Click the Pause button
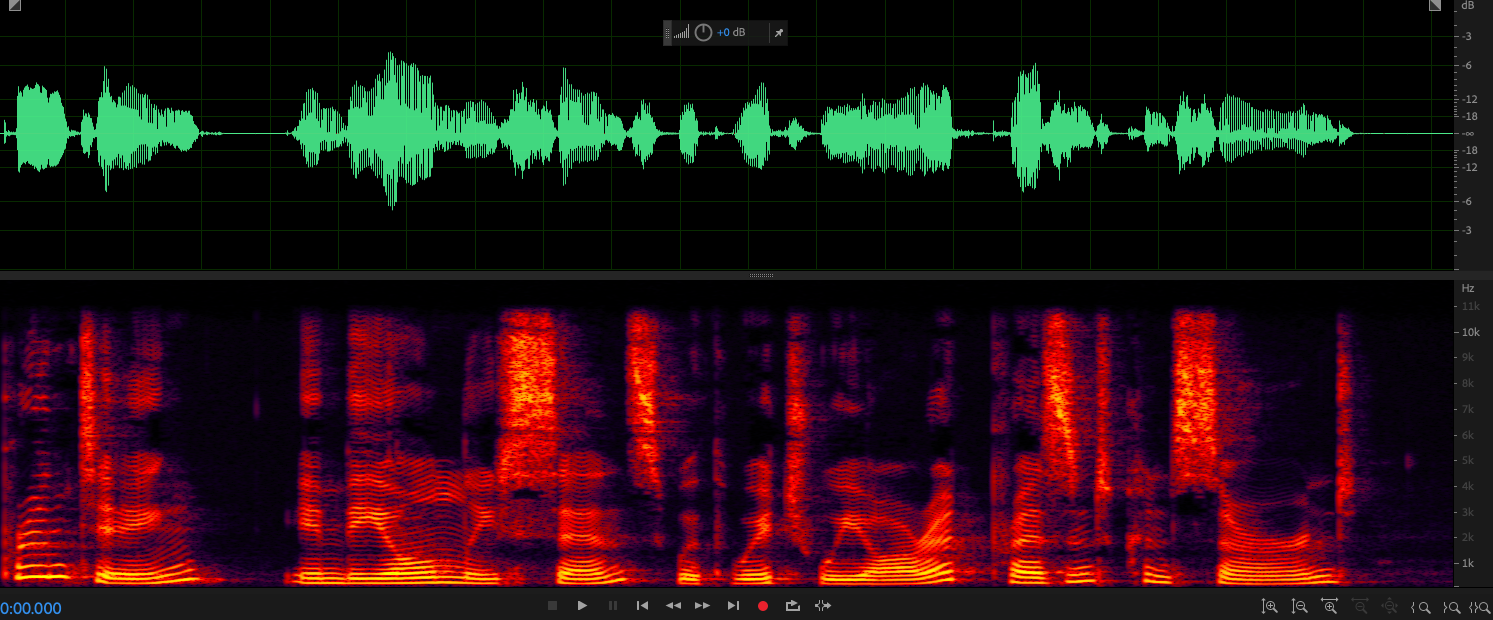 613,606
